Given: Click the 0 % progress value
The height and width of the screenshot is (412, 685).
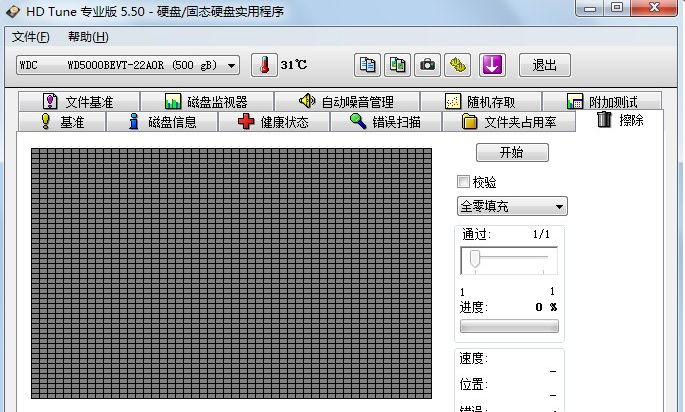Looking at the screenshot, I should (547, 307).
